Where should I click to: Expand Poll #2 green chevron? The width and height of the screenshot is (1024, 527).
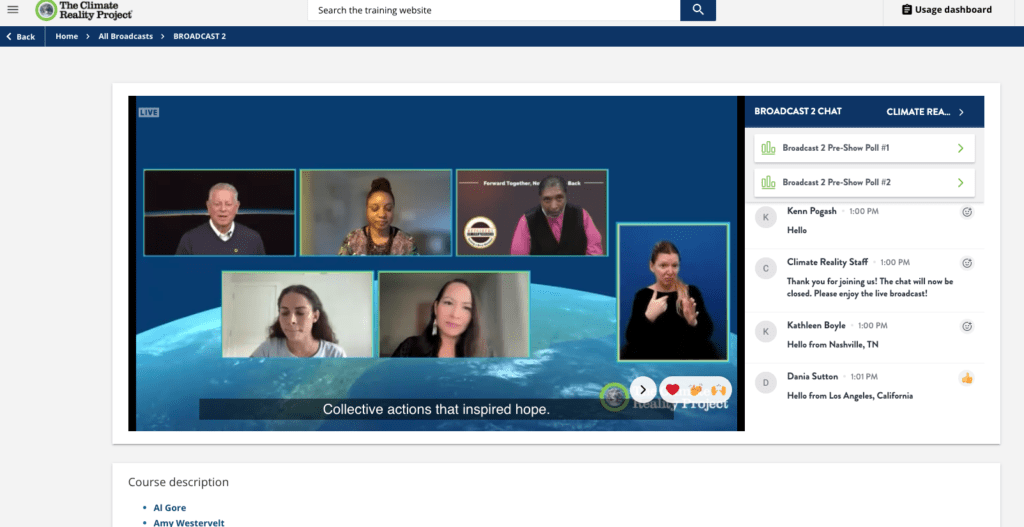(x=961, y=183)
